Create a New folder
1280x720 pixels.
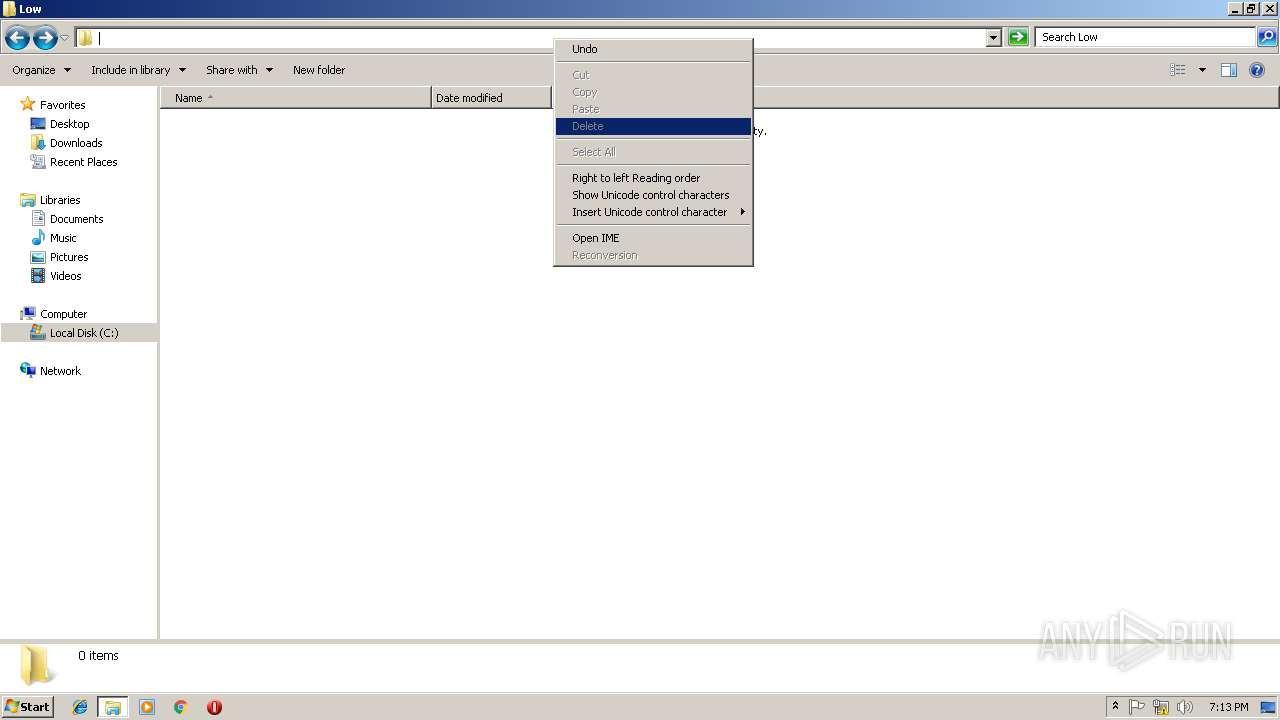pos(319,70)
